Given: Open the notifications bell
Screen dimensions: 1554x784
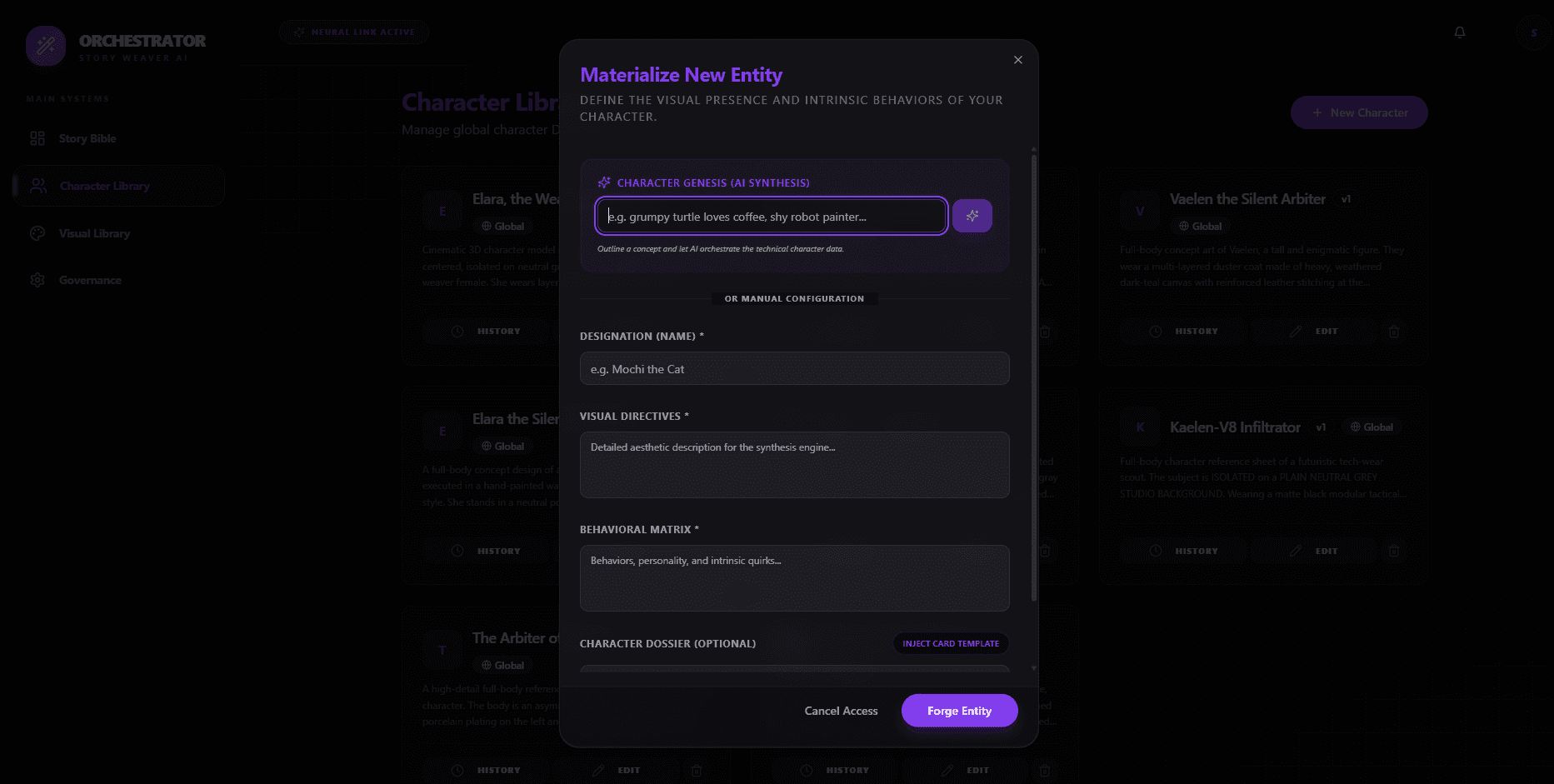Looking at the screenshot, I should [1460, 32].
